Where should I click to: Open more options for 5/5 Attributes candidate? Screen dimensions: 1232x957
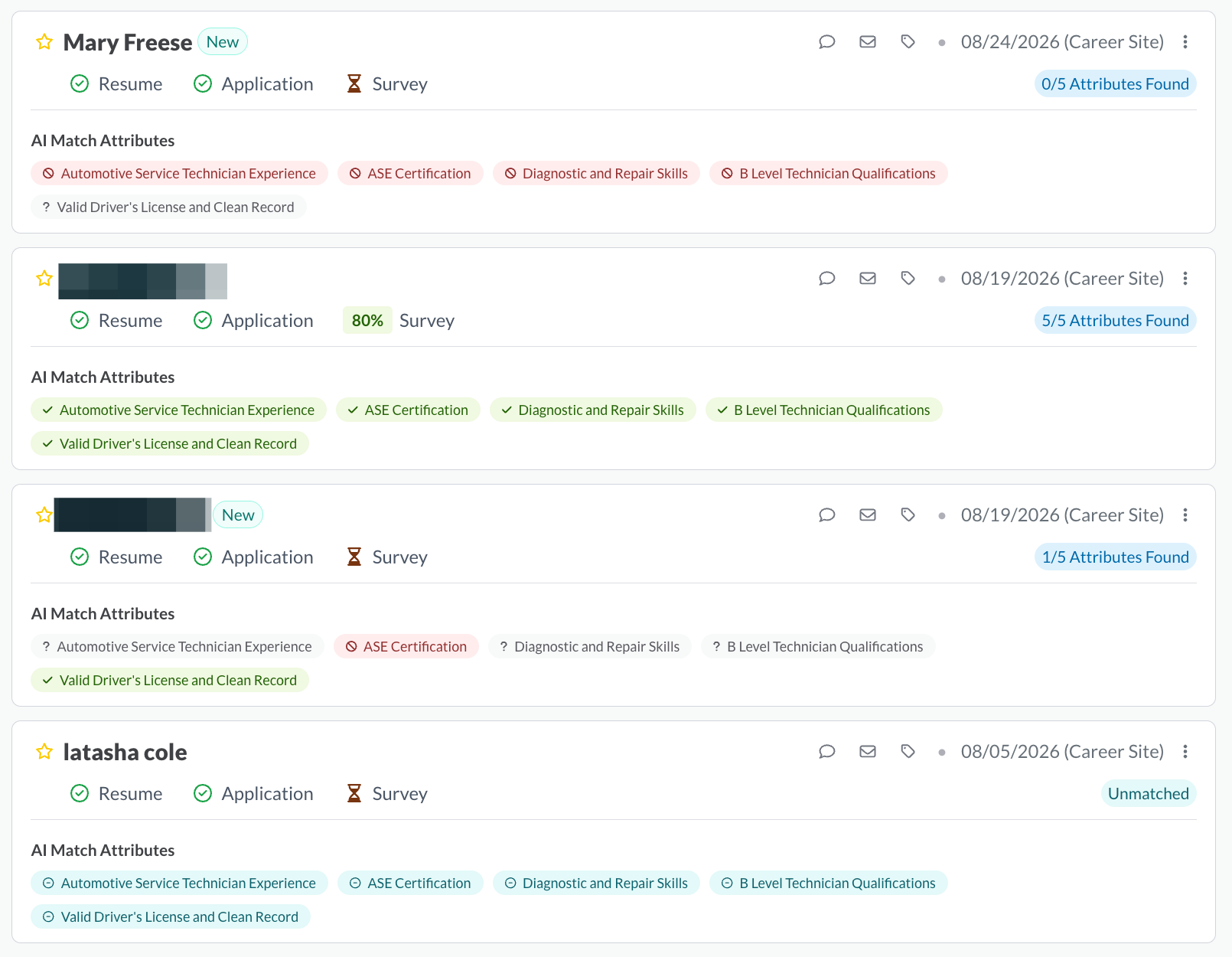1185,279
